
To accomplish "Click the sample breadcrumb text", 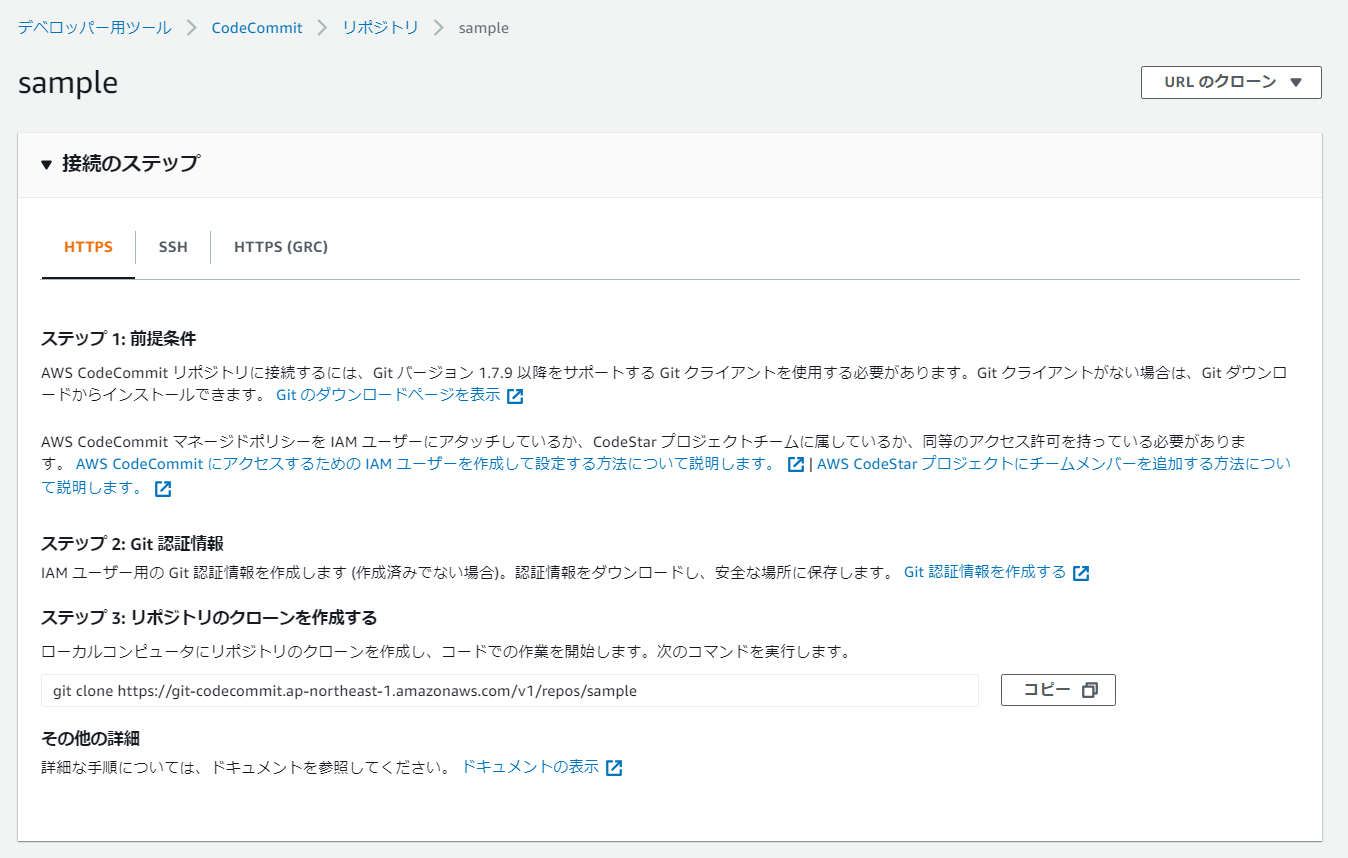I will coord(484,28).
